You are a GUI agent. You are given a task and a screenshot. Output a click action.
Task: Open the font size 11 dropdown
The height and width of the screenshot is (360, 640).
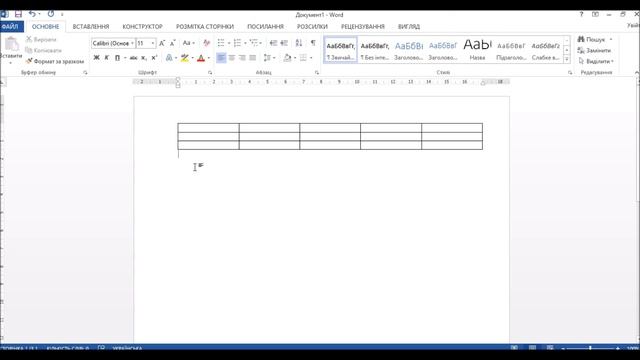[153, 43]
